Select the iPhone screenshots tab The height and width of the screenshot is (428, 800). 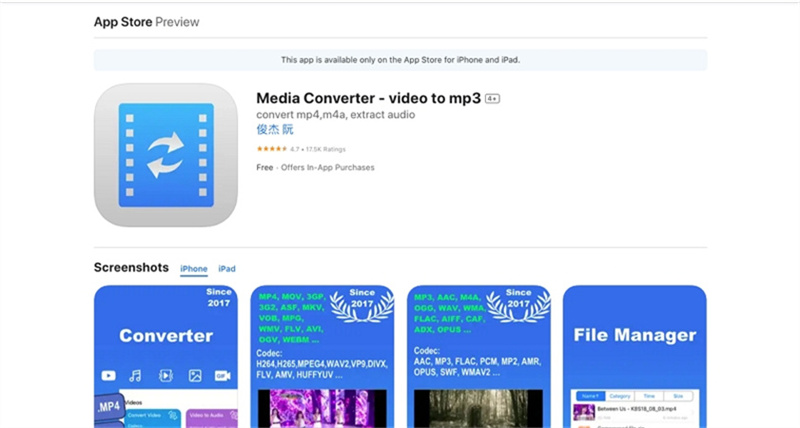point(194,269)
